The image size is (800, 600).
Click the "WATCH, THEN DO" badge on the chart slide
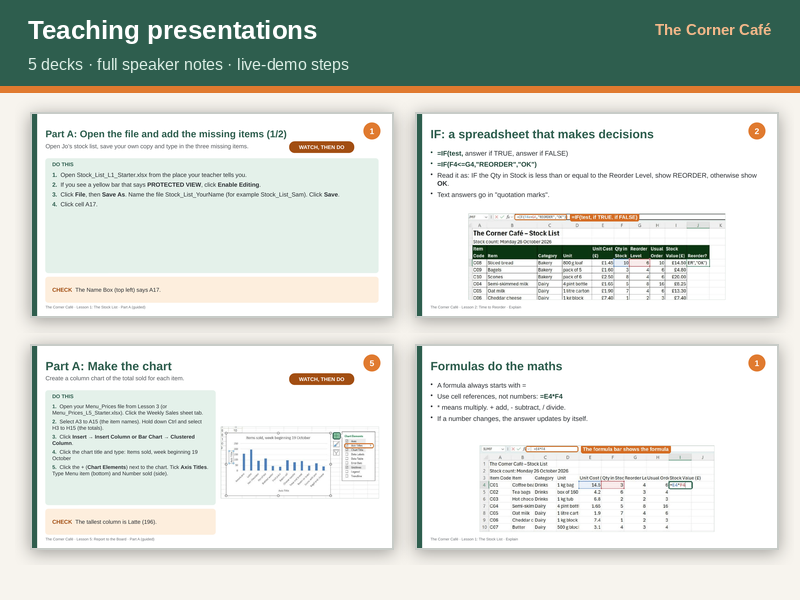point(321,380)
